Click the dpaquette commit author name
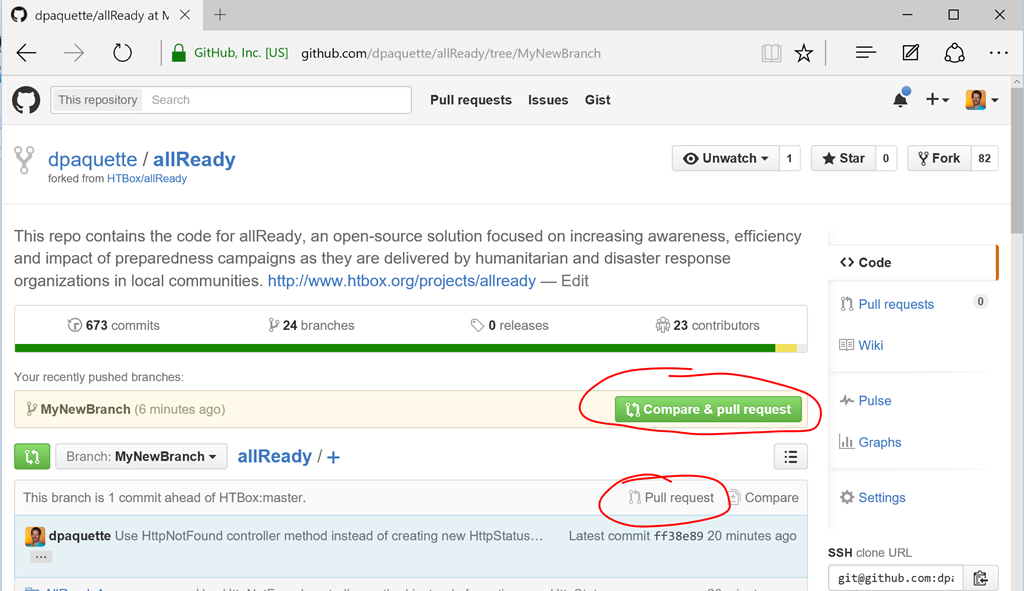The height and width of the screenshot is (591, 1024). [80, 536]
